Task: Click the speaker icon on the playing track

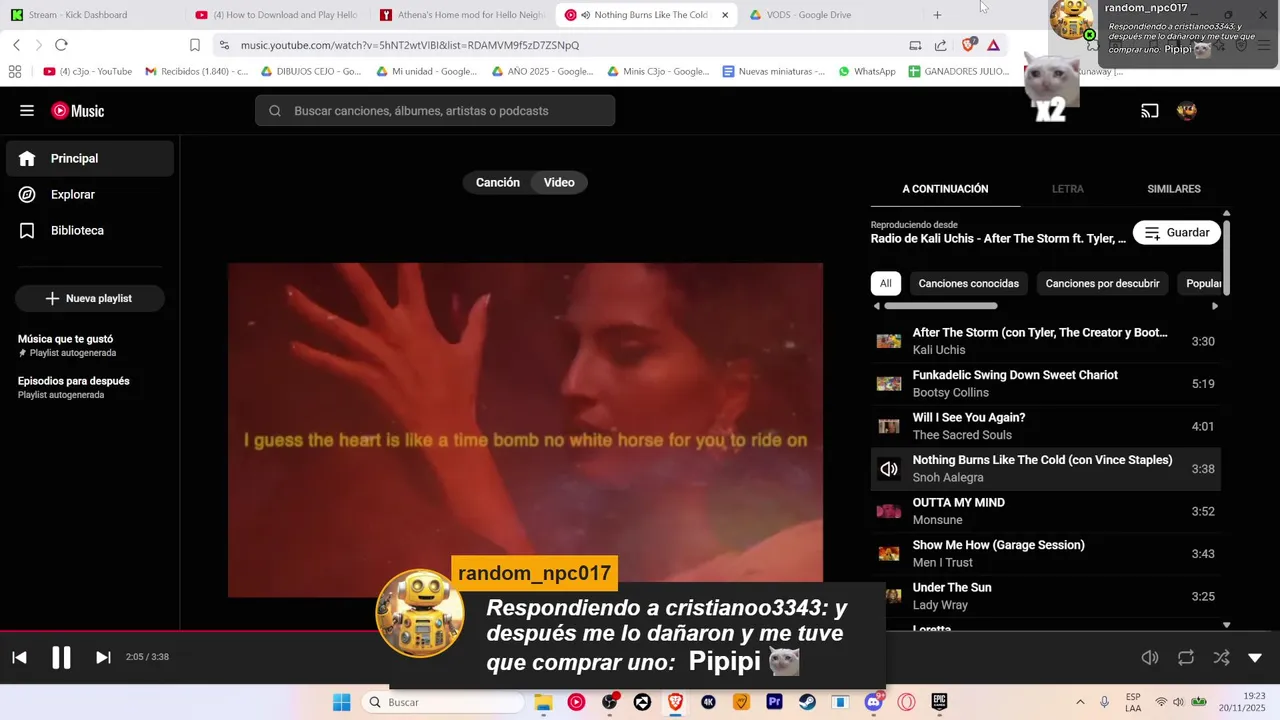Action: click(x=889, y=469)
